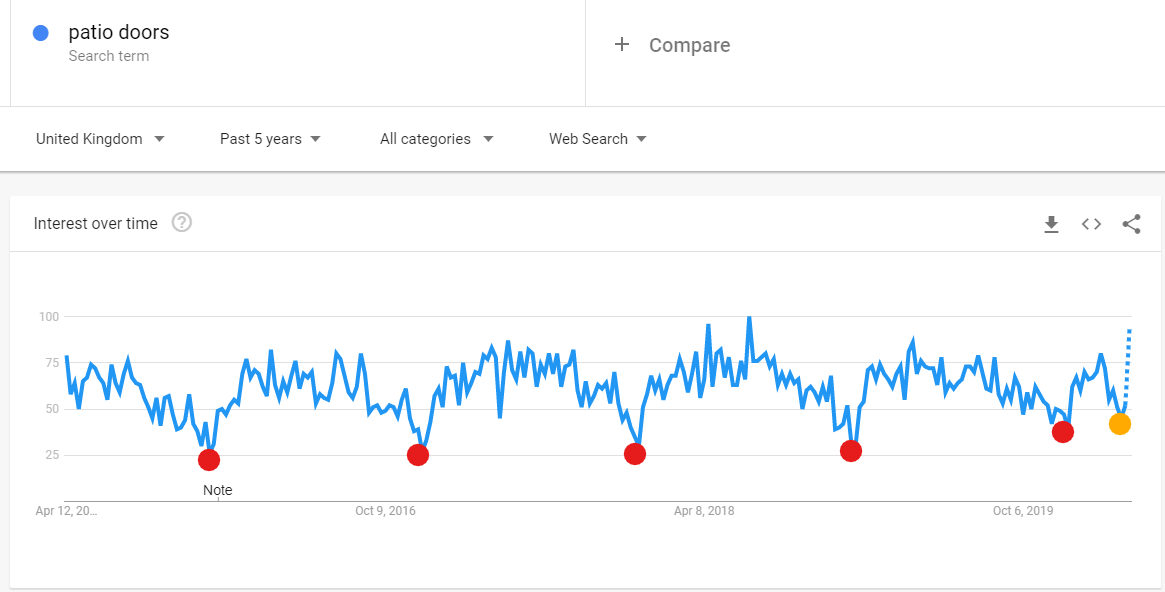1165x592 pixels.
Task: Share the Interest over time chart
Action: (1131, 224)
